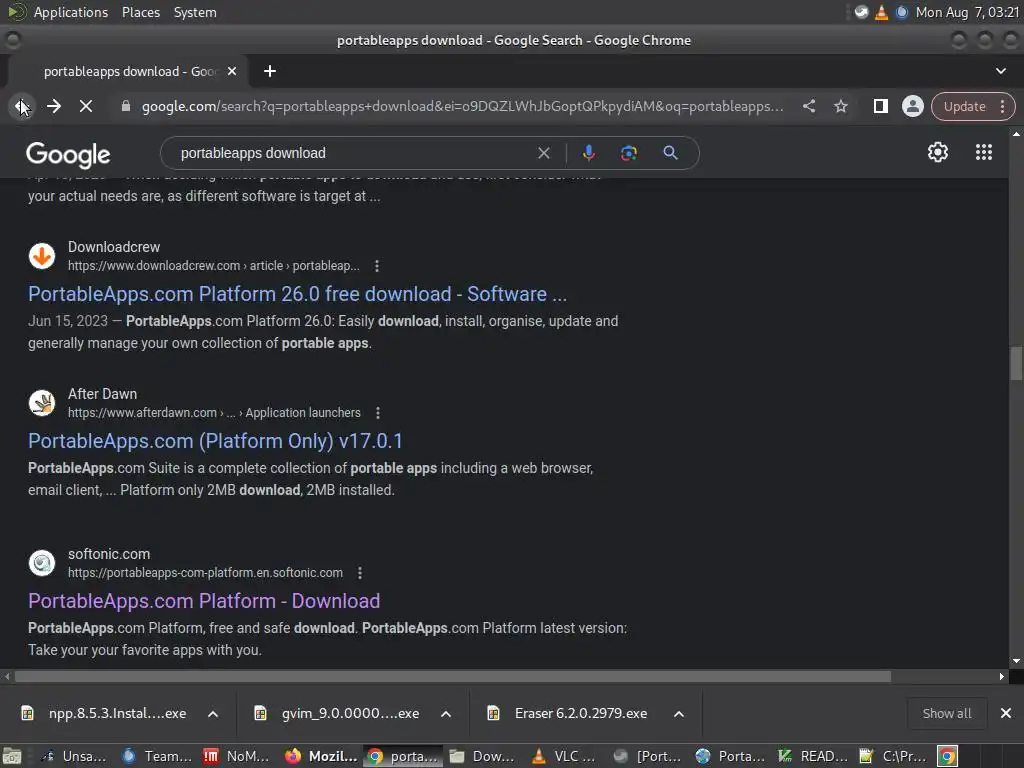The width and height of the screenshot is (1024, 768).
Task: Stop loading the page
Action: 86,106
